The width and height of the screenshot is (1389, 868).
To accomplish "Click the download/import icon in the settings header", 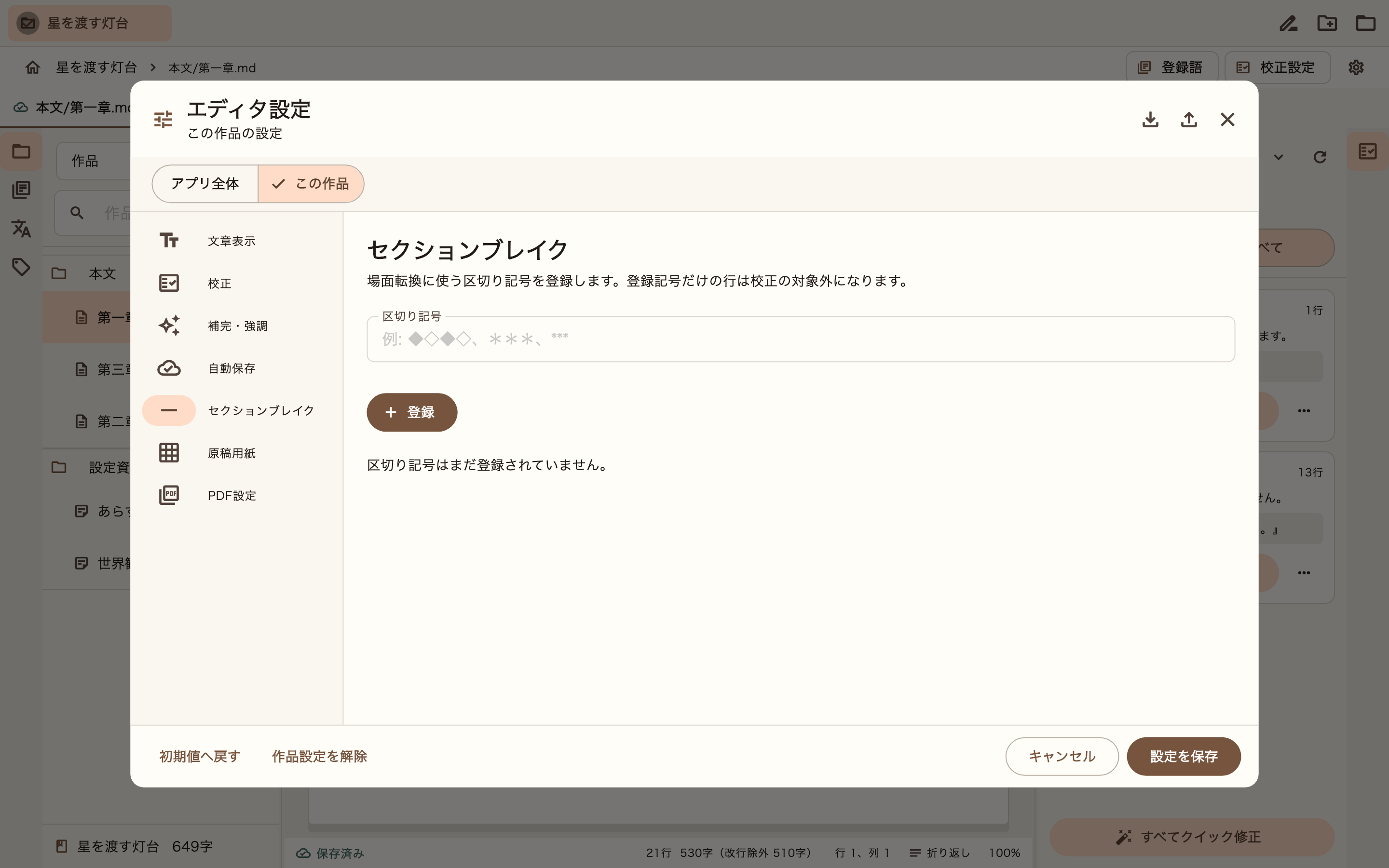I will coord(1150,120).
